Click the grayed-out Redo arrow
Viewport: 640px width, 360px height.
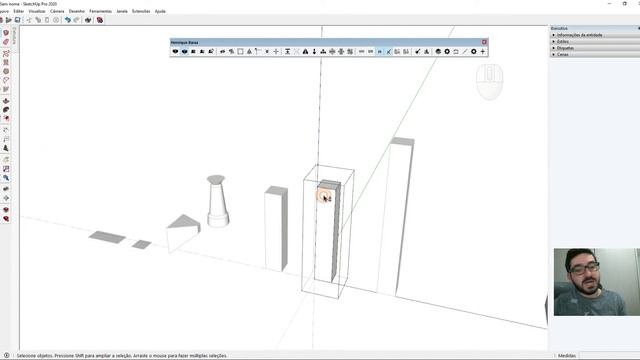point(76,20)
